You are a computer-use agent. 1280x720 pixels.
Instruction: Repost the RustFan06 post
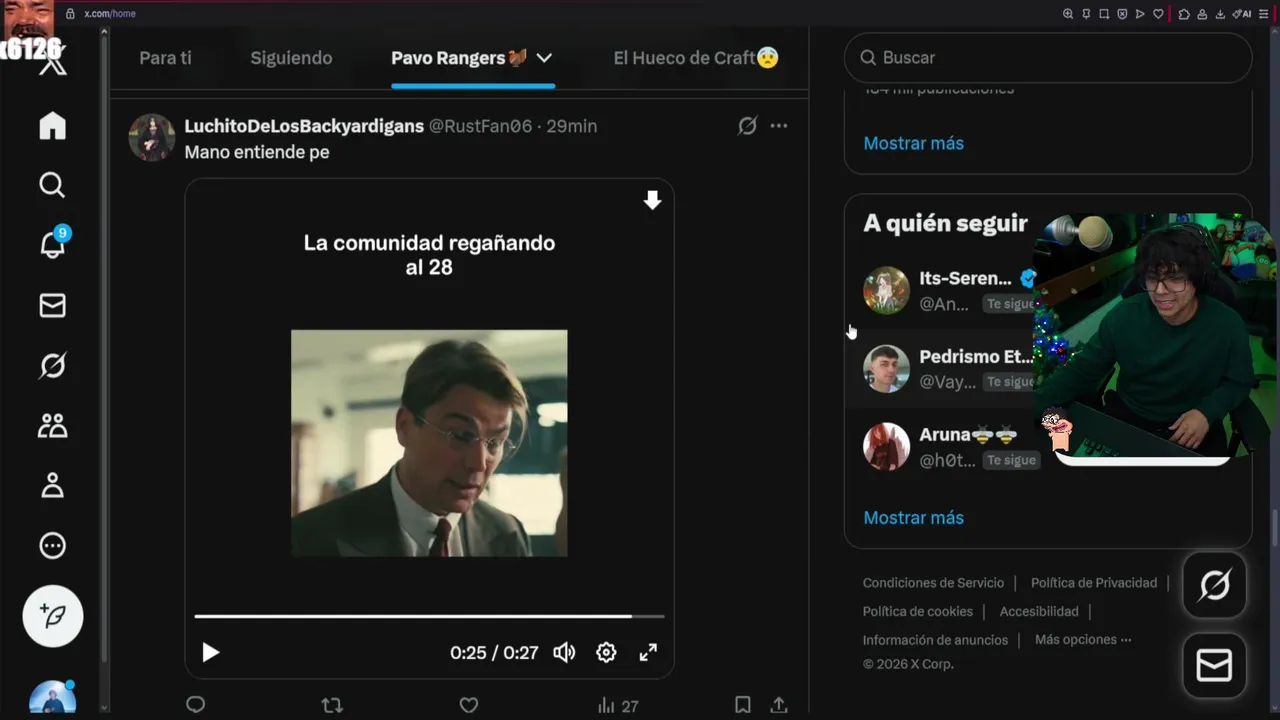[x=332, y=705]
